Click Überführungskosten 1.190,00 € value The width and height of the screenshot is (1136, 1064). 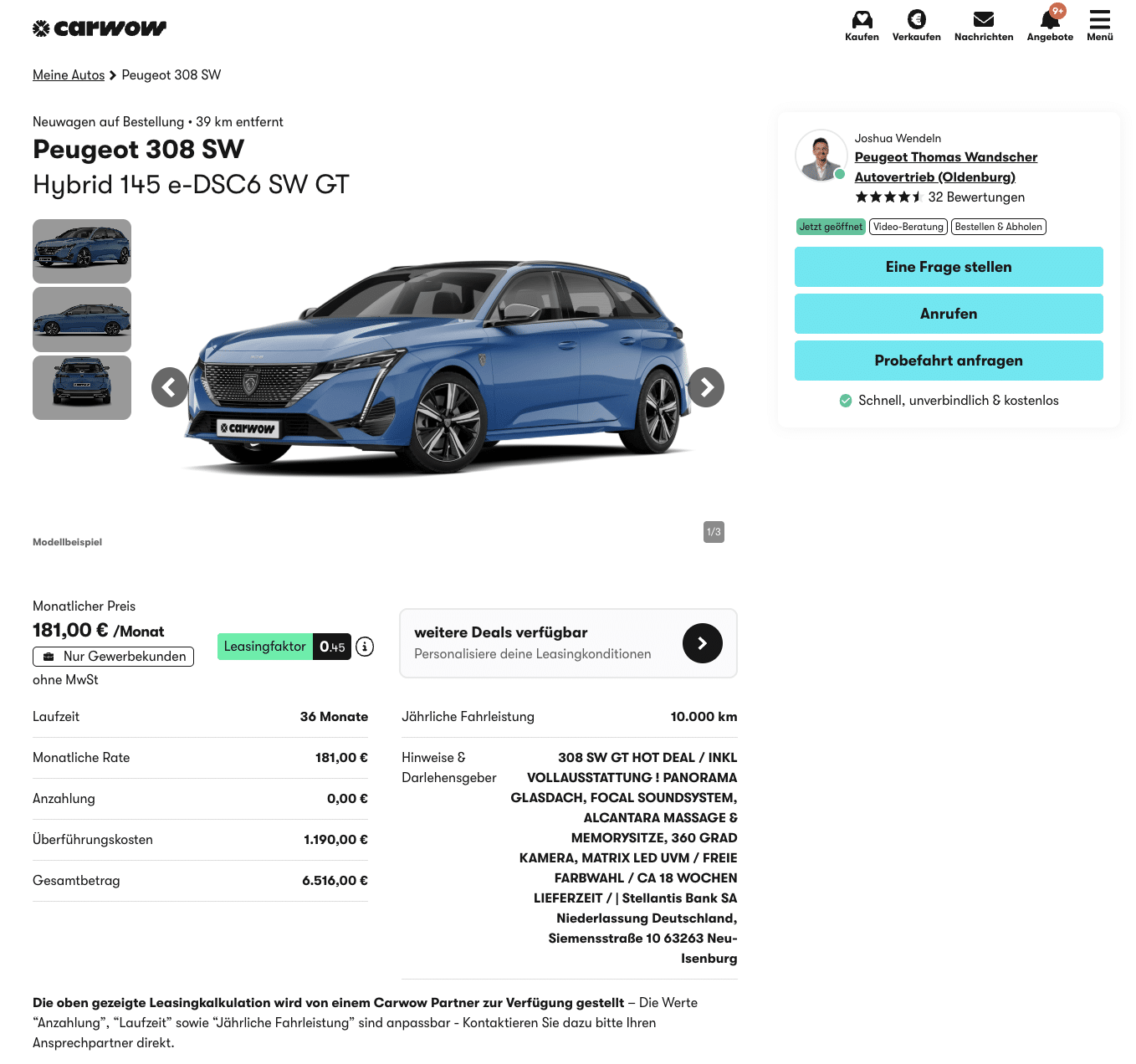pyautogui.click(x=335, y=840)
